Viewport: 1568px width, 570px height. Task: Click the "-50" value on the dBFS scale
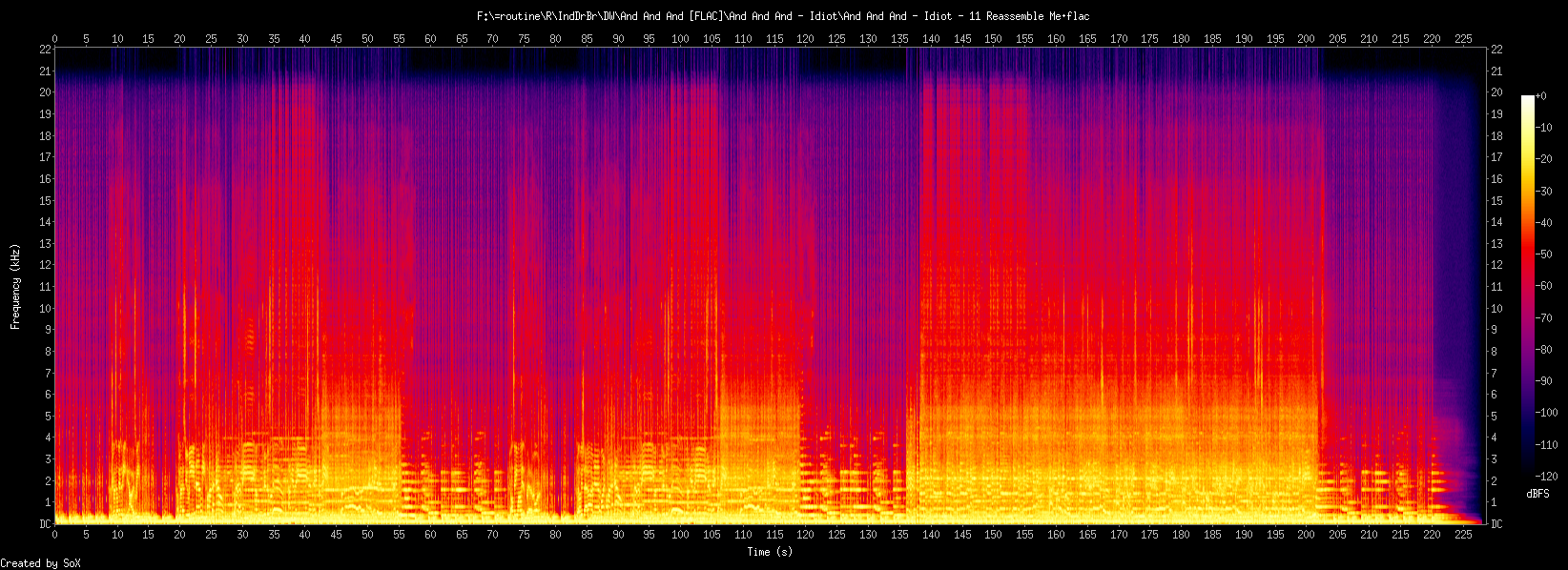(x=1543, y=254)
